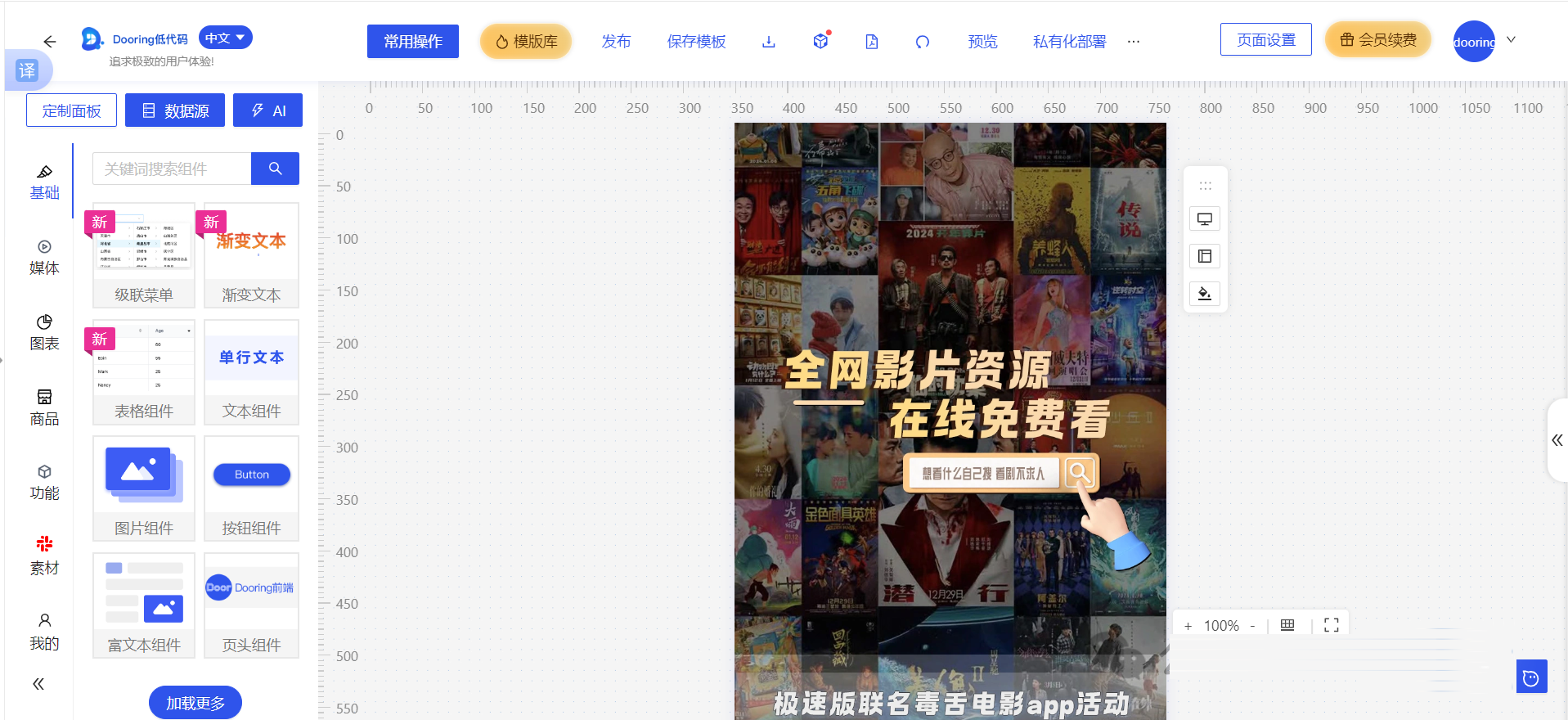The image size is (1568, 720).
Task: Open the 基础 basic components category
Action: pos(44,182)
